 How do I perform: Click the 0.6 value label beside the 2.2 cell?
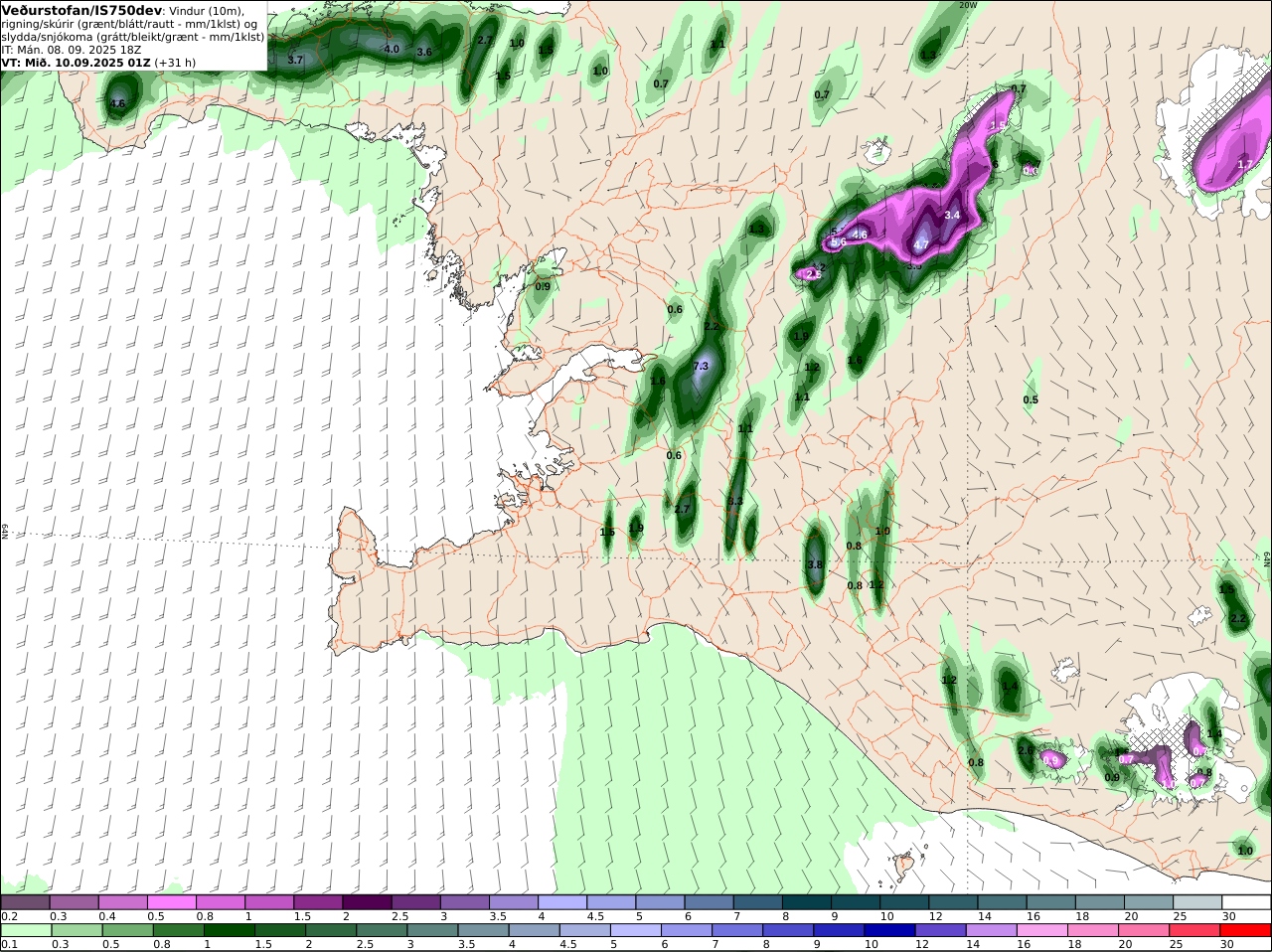coord(675,310)
